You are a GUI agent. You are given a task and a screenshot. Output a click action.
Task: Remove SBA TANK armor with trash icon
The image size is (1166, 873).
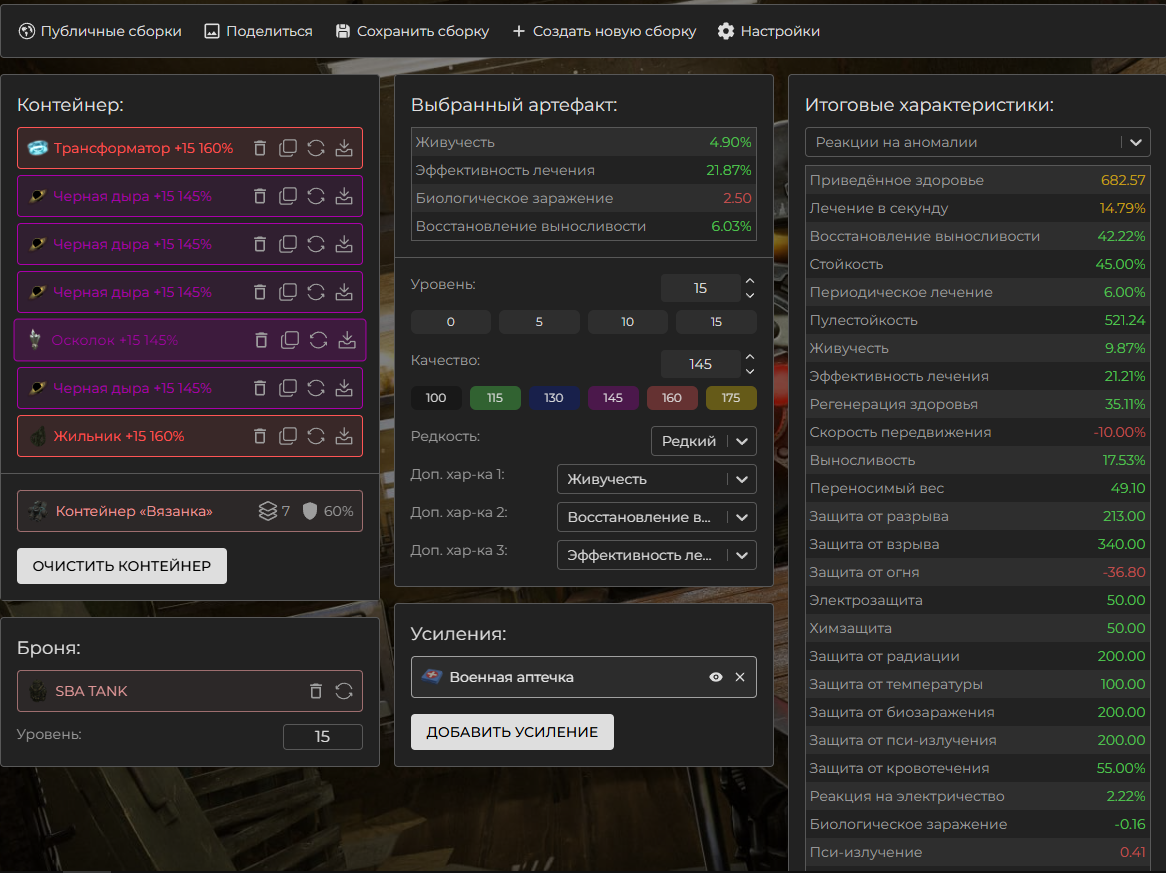[316, 691]
